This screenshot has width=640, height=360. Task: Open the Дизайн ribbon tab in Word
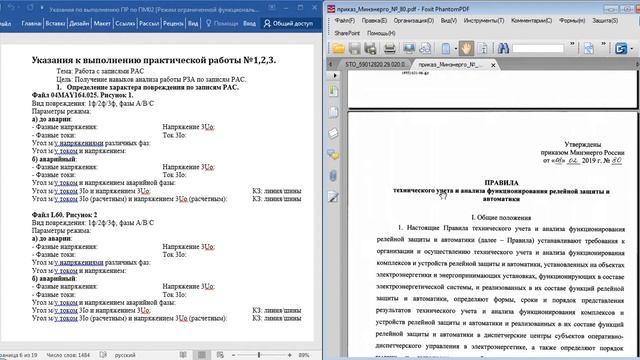[x=79, y=24]
